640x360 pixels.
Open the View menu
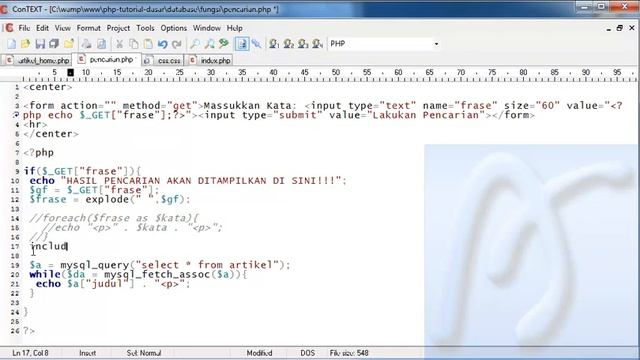[62, 28]
